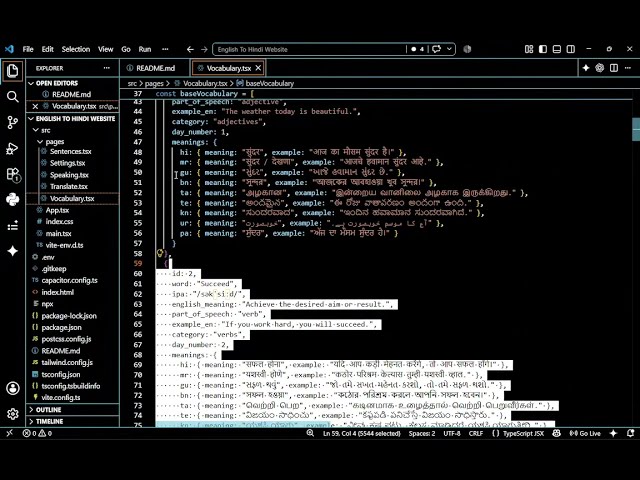Click the errors and warnings count
Viewport: 640px width, 480px height.
(37, 433)
